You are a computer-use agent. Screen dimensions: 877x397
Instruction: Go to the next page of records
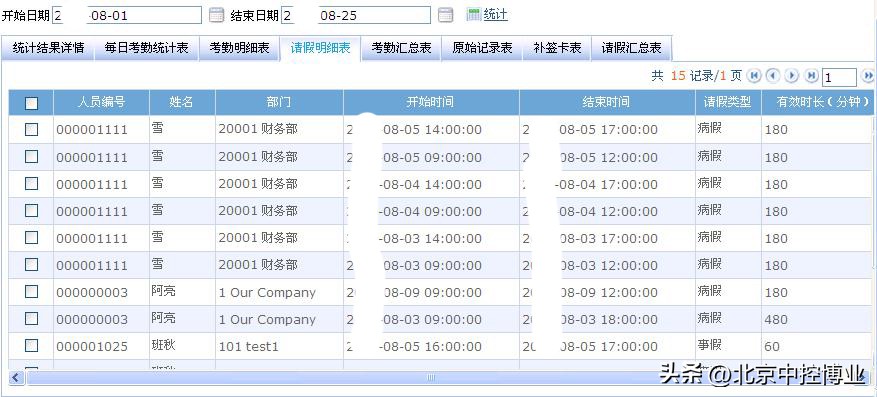click(792, 75)
